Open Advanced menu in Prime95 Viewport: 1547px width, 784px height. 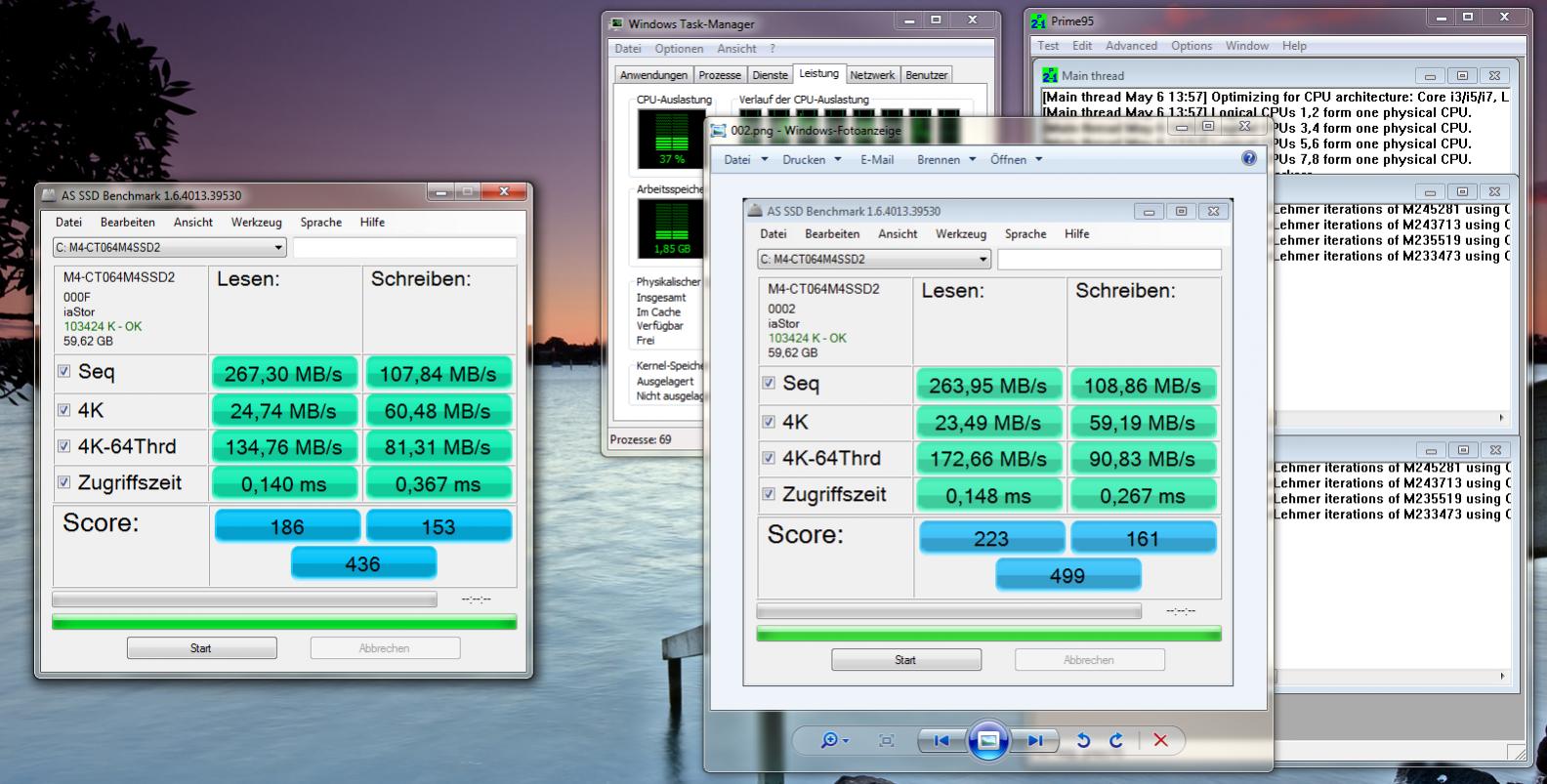coord(1131,46)
